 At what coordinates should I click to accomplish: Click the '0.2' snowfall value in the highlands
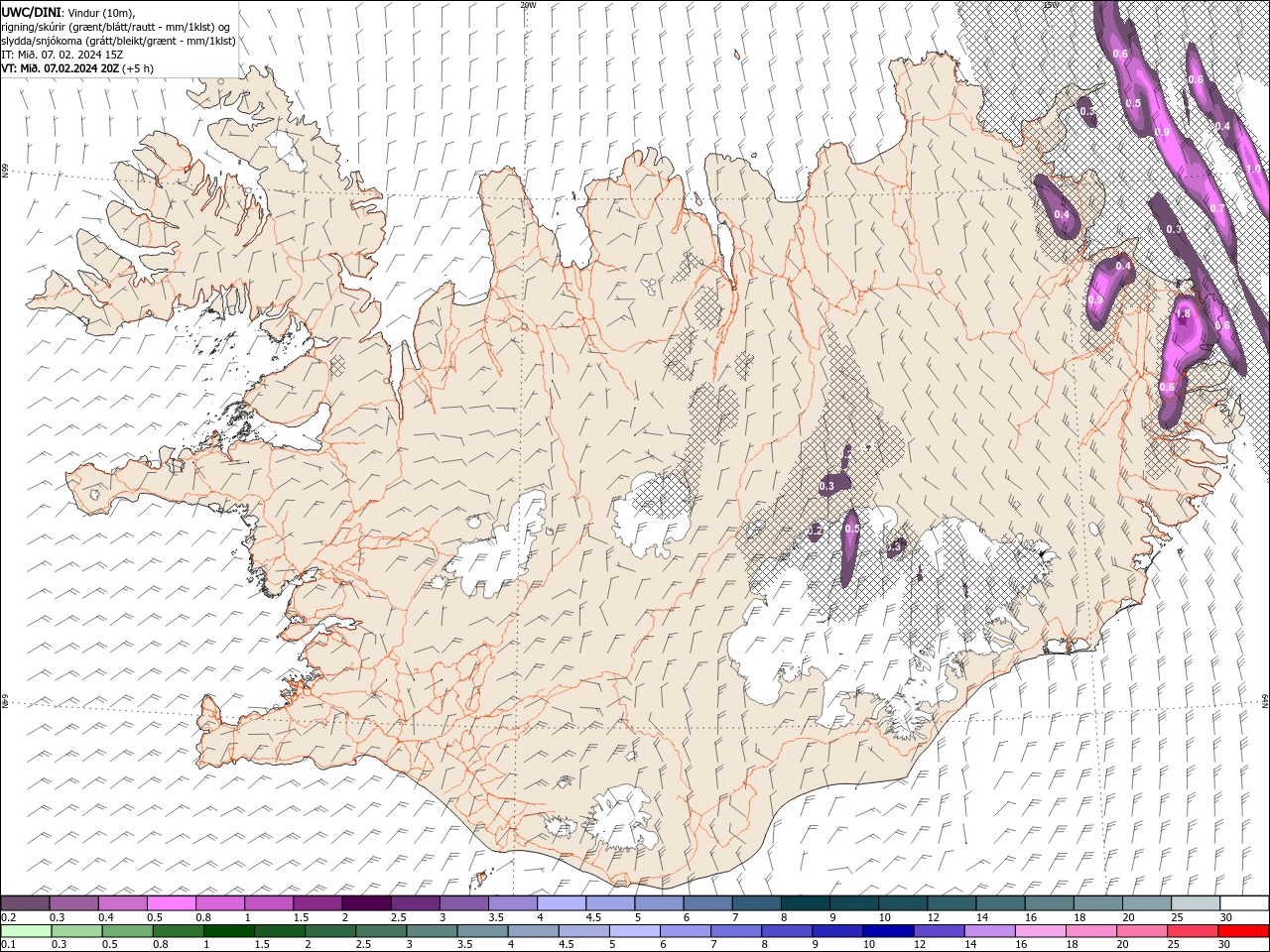(815, 532)
